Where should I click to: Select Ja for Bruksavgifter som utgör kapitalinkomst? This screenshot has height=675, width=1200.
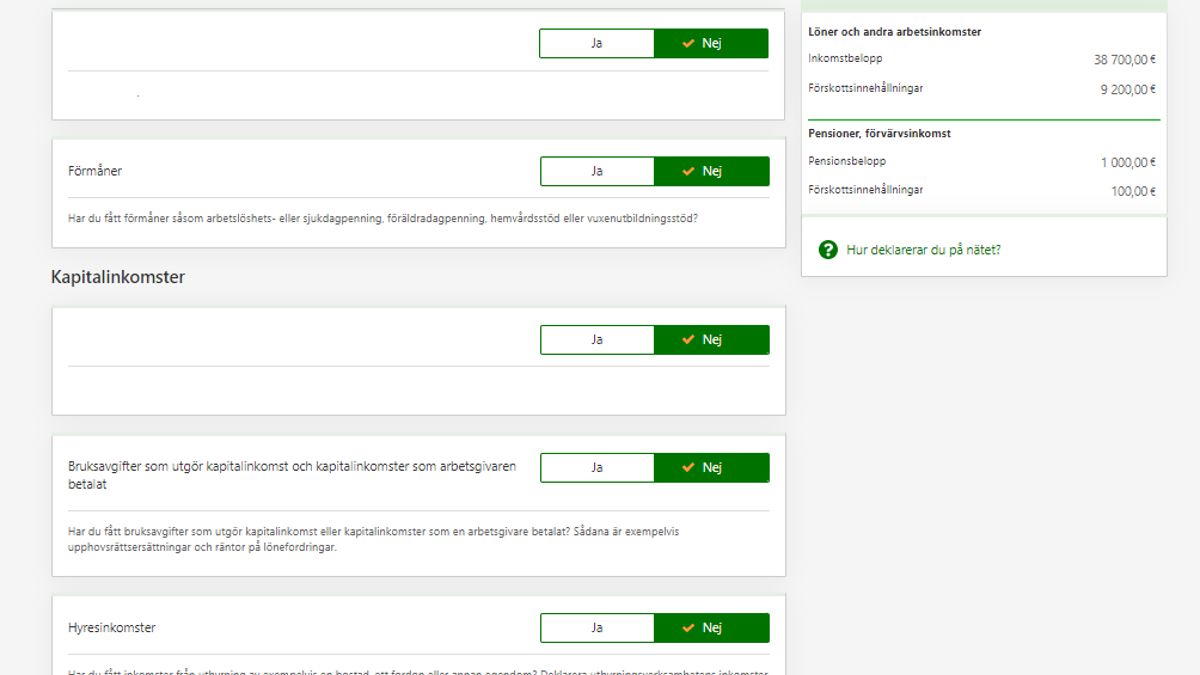597,468
